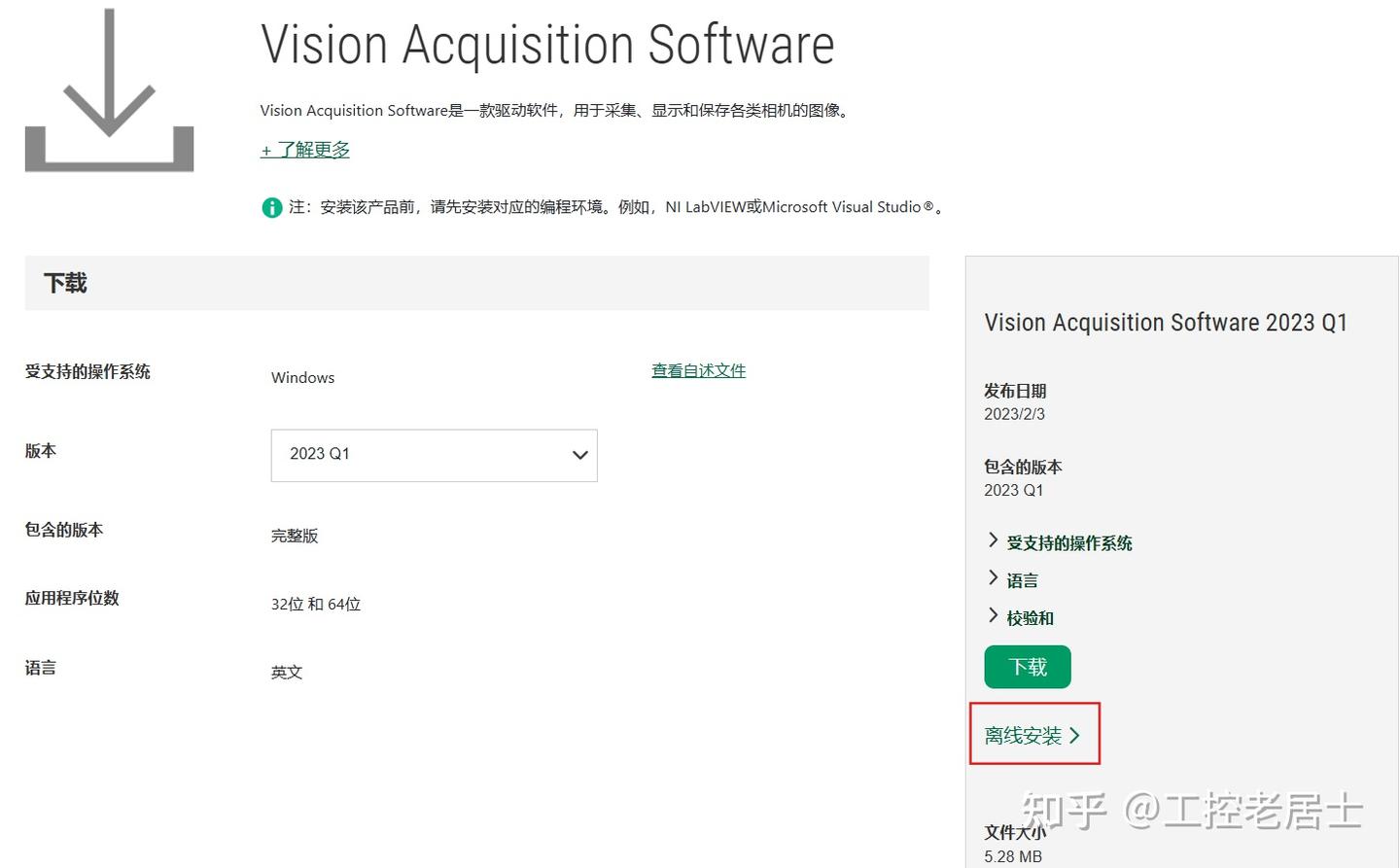The height and width of the screenshot is (868, 1400).
Task: Click the green 下载 button
Action: coord(1027,667)
